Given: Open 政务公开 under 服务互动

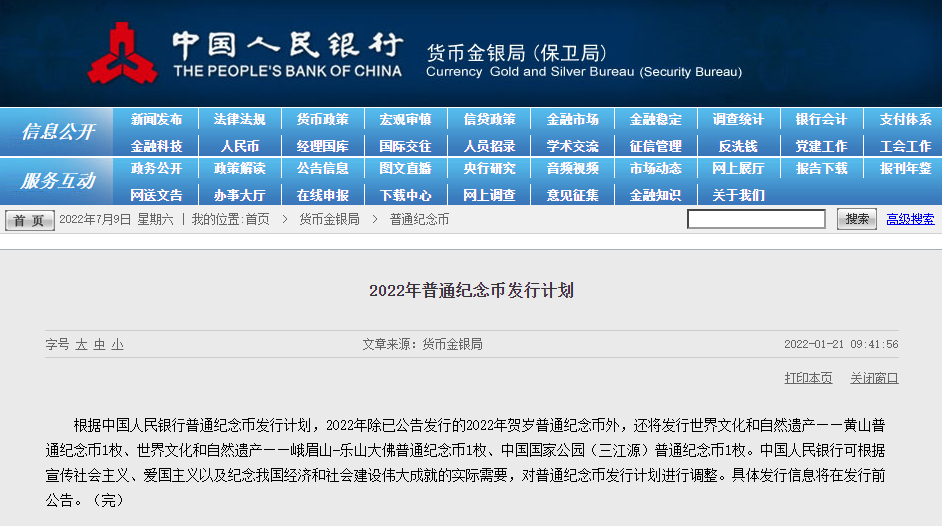Looking at the screenshot, I should click(156, 169).
